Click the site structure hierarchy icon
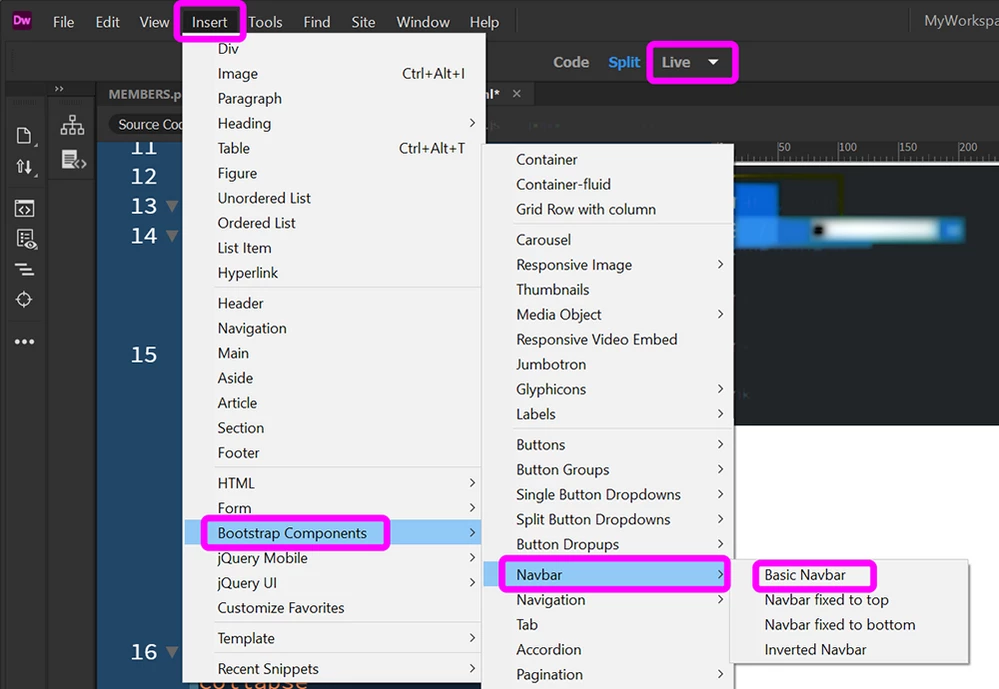999x689 pixels. point(72,125)
